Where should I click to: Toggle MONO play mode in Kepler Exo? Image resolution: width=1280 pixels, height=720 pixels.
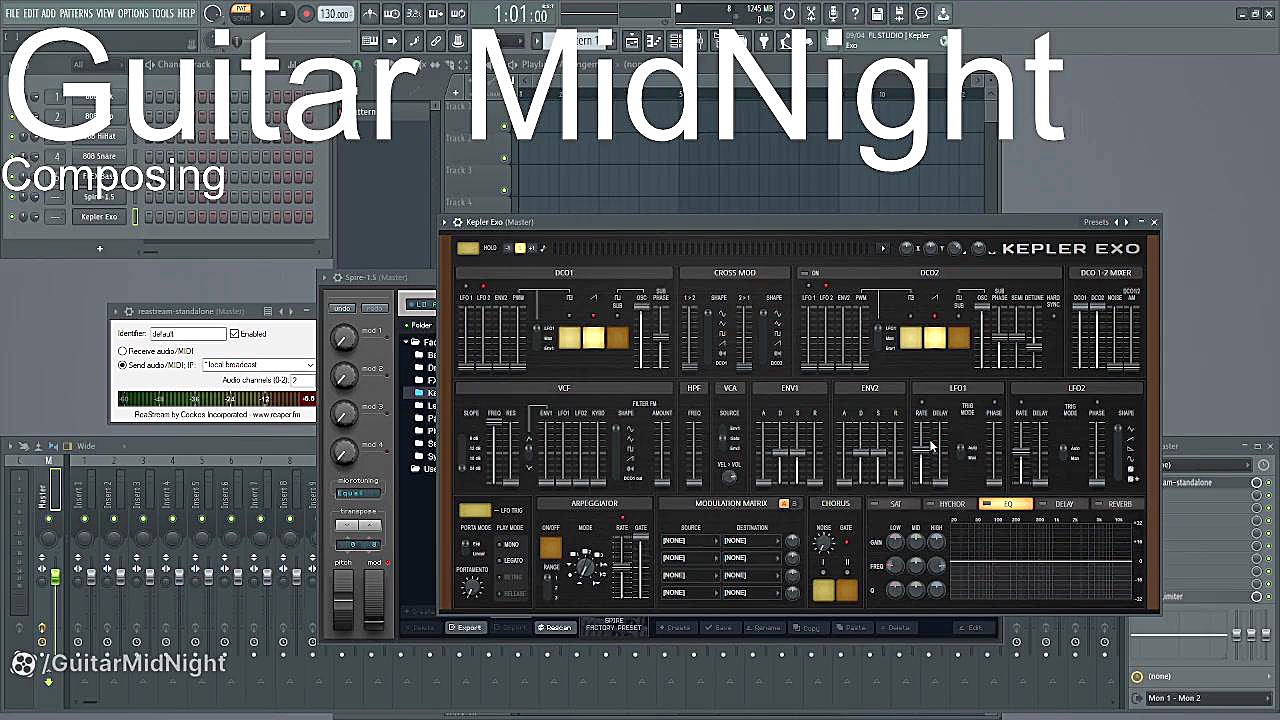(x=510, y=545)
